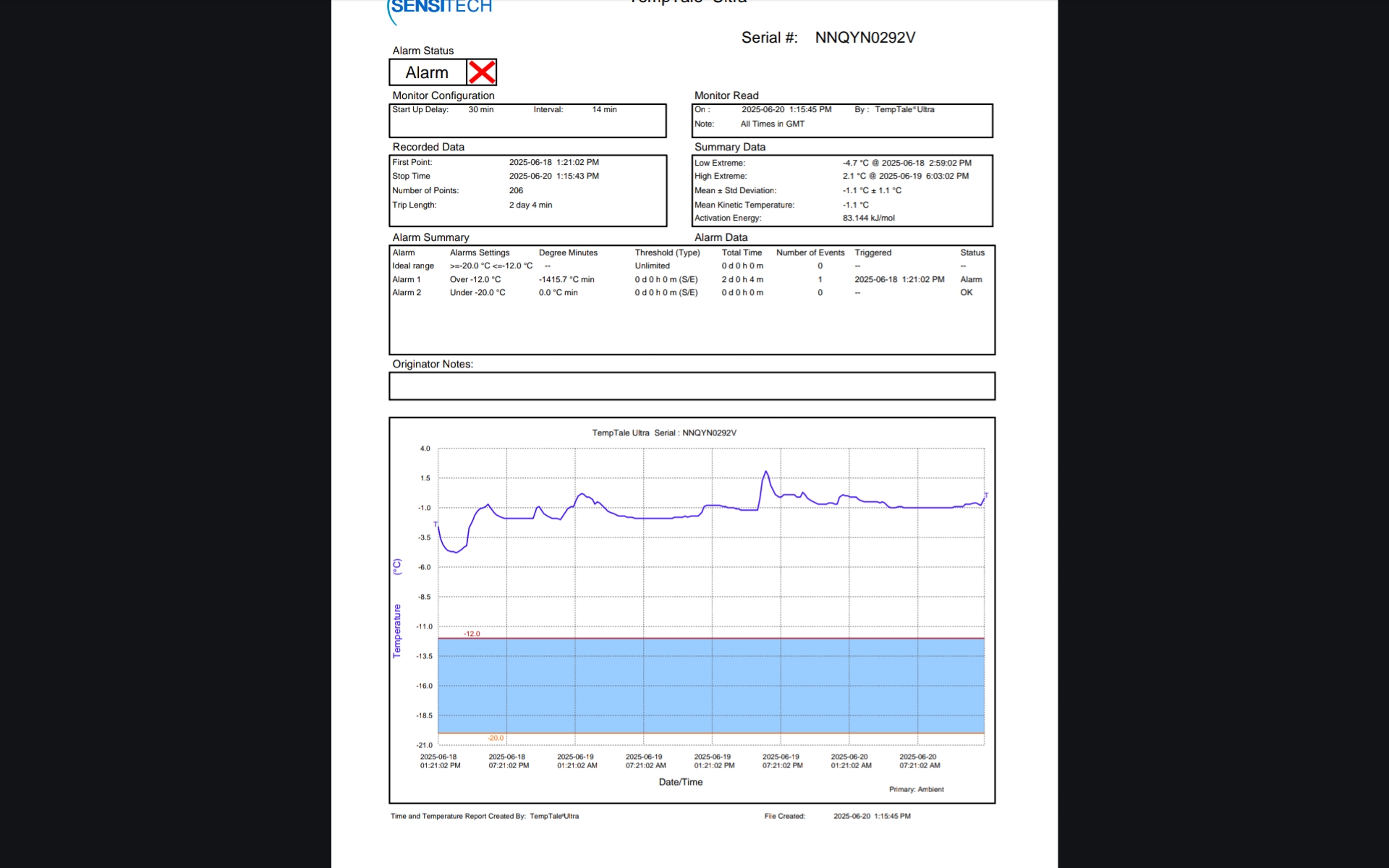
Task: Click Stop Time value 2025-06-20 1:15:43 PM
Action: pos(553,176)
